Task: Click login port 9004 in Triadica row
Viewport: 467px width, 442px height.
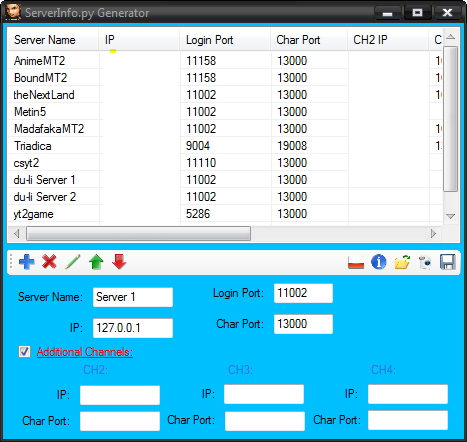Action: click(x=198, y=146)
